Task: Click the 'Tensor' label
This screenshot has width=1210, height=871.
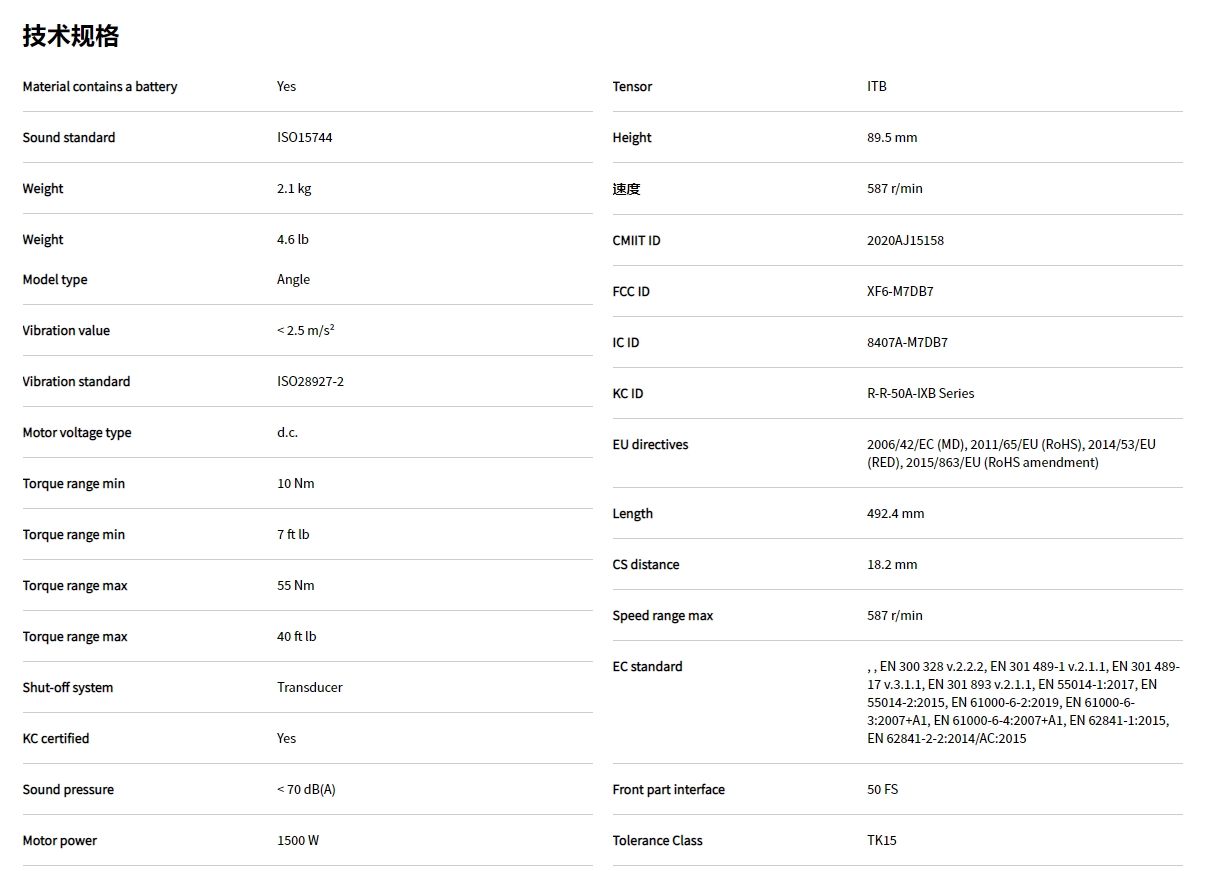Action: (x=632, y=87)
